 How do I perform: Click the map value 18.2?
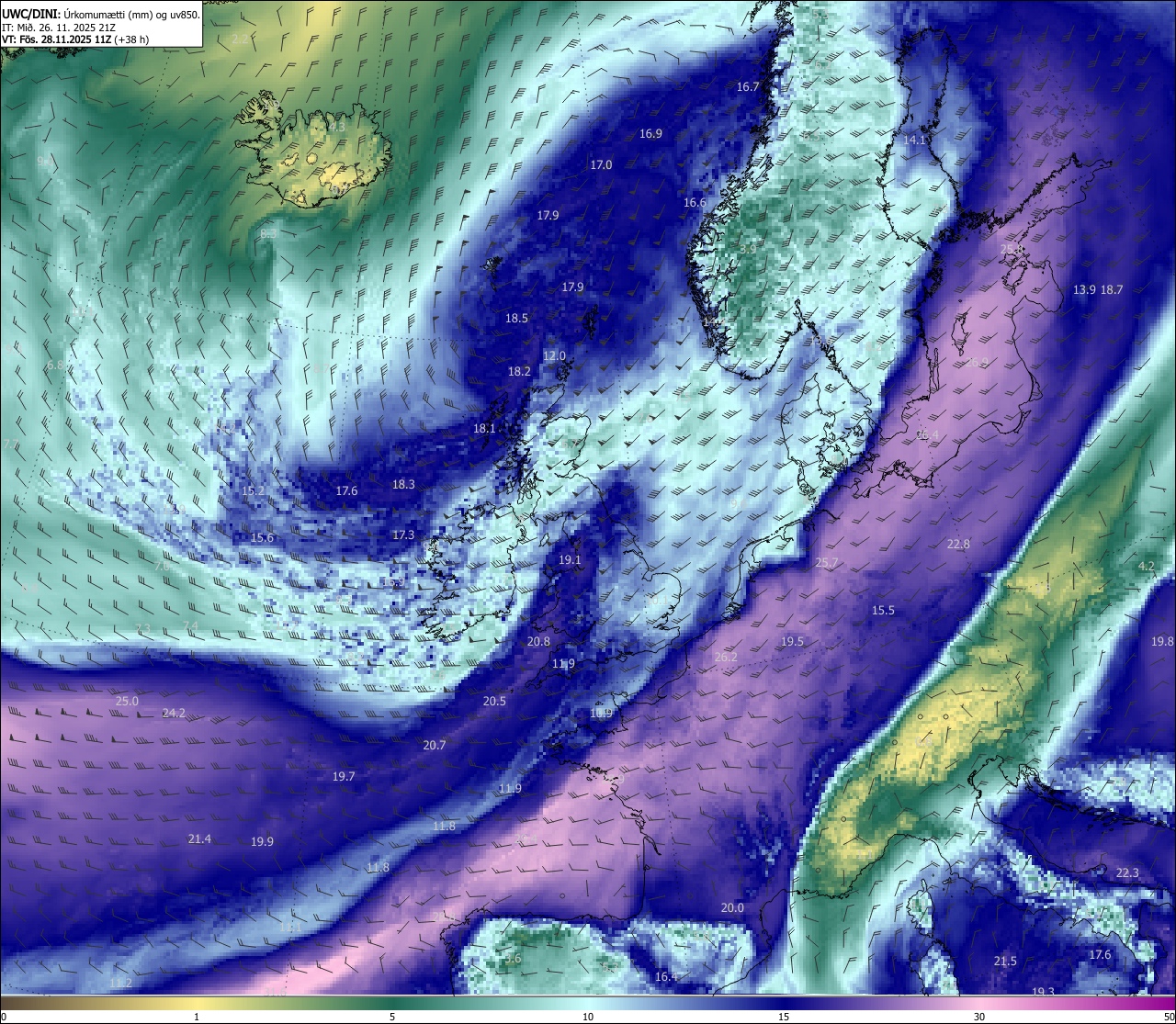coord(519,372)
